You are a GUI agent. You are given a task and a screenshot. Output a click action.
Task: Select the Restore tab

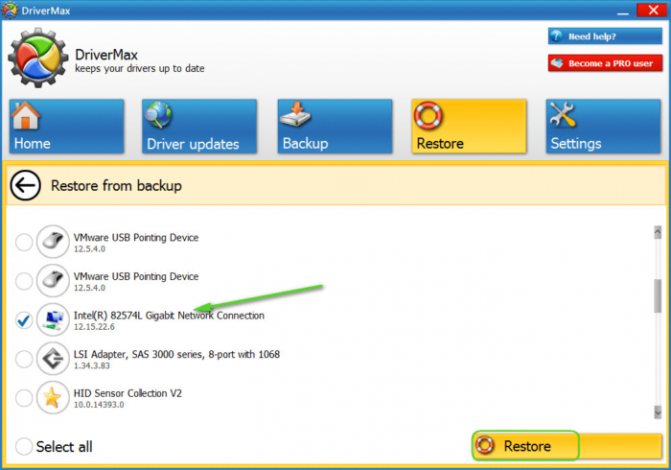pos(469,126)
